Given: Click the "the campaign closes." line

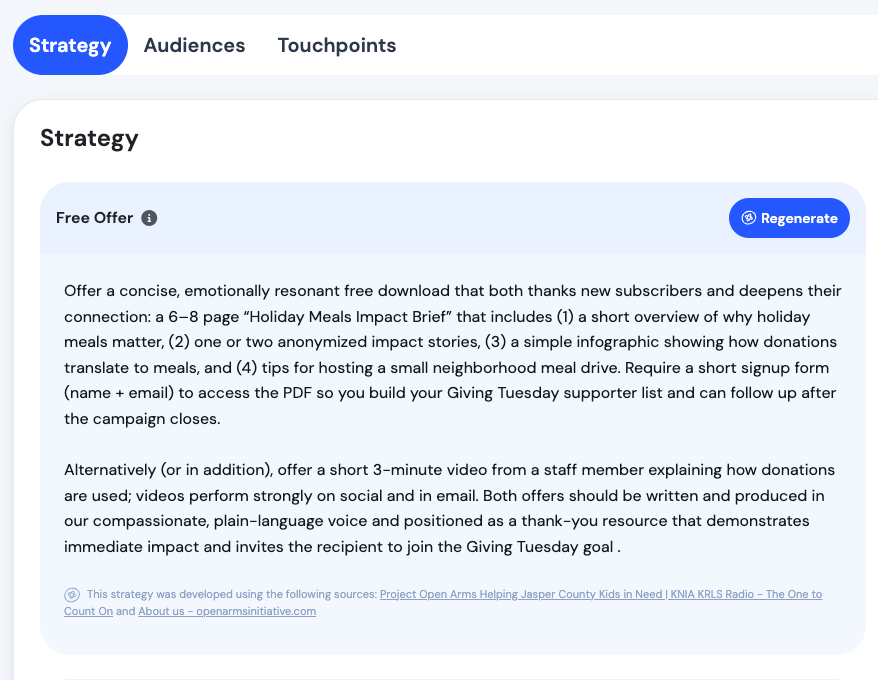Looking at the screenshot, I should click(x=142, y=419).
